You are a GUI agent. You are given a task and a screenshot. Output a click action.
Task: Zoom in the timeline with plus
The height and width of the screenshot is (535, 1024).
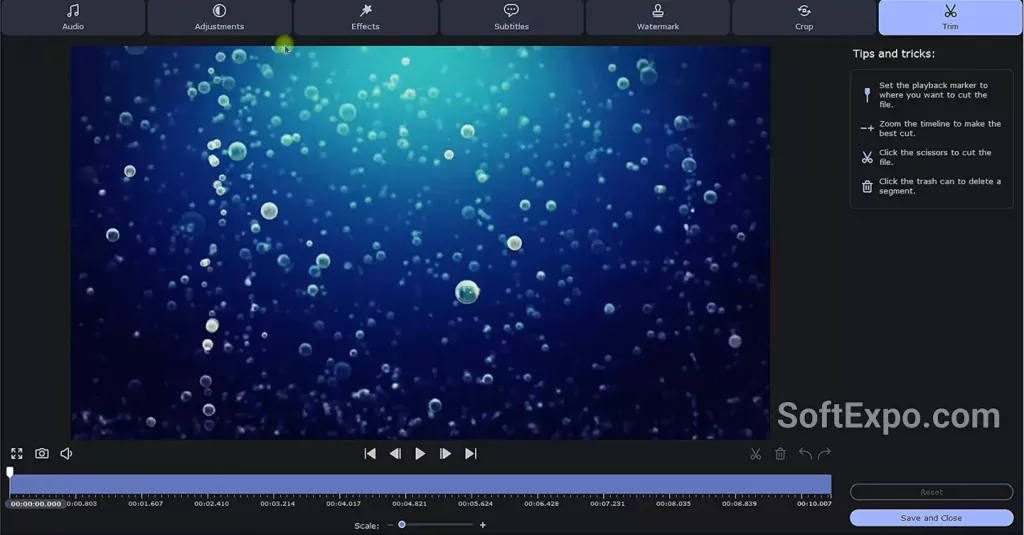pyautogui.click(x=483, y=525)
